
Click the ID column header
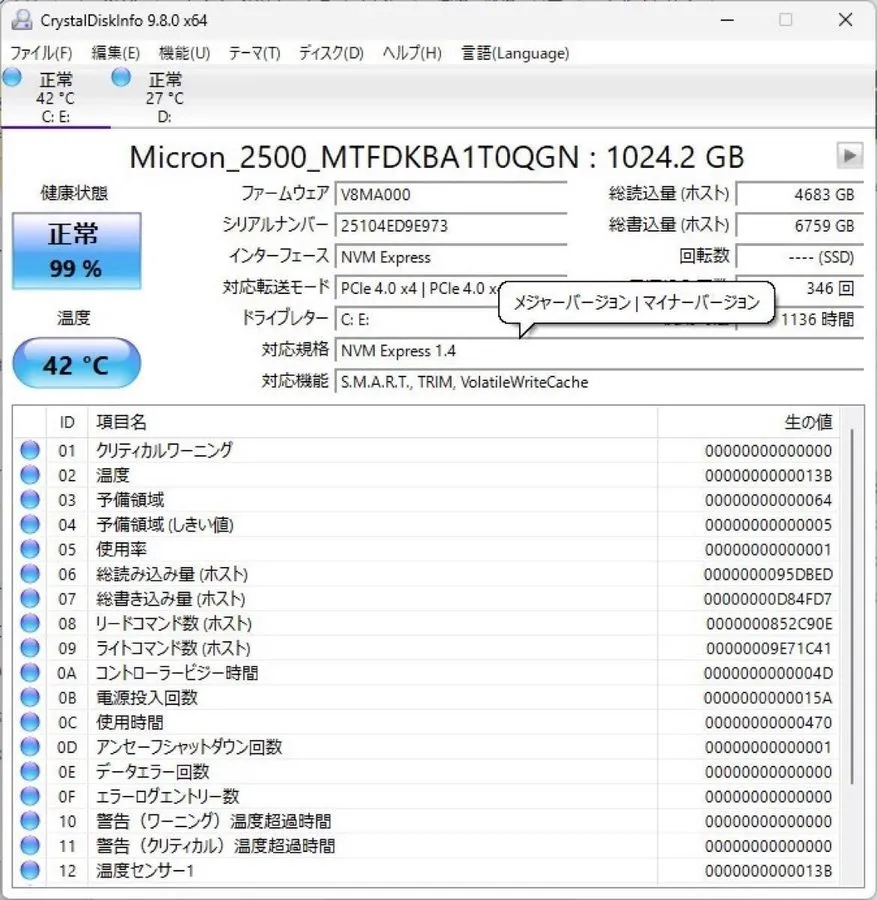coord(67,422)
